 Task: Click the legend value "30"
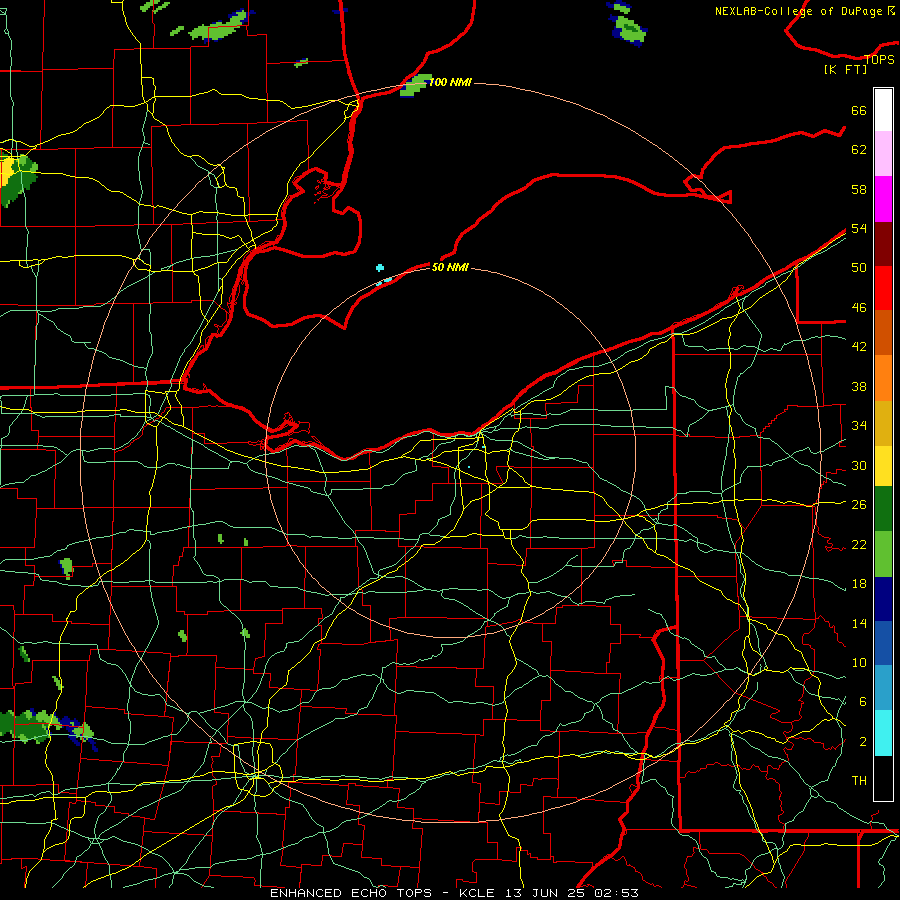tap(859, 465)
